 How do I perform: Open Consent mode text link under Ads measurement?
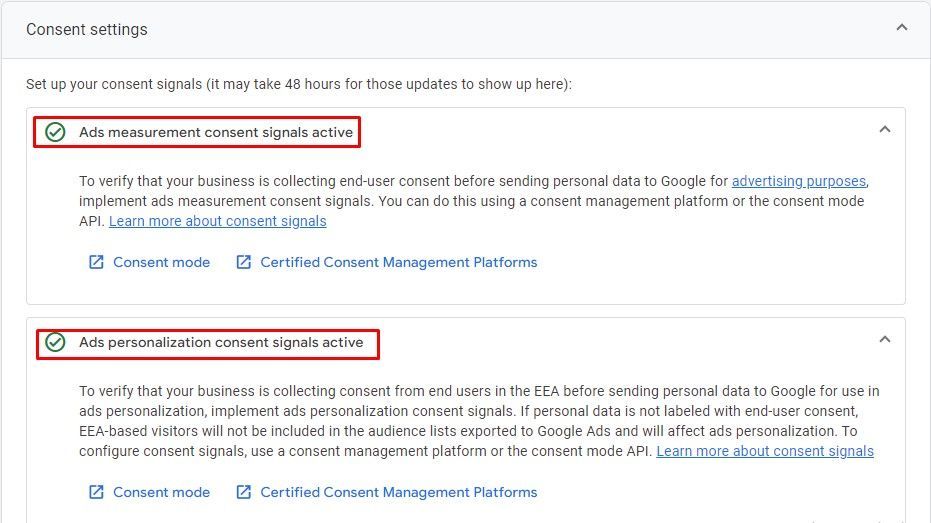[x=161, y=262]
